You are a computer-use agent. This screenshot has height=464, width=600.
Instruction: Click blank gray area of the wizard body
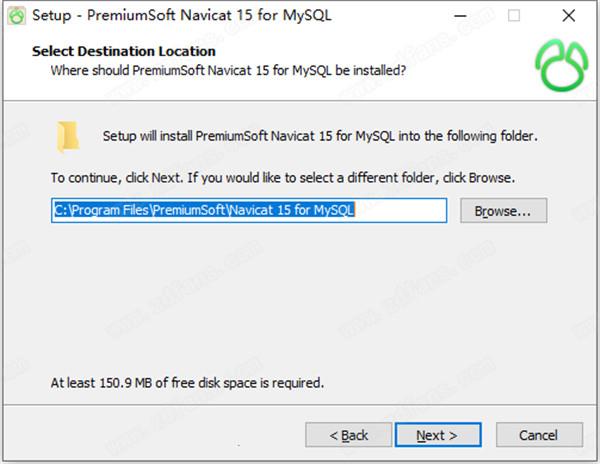click(x=298, y=298)
